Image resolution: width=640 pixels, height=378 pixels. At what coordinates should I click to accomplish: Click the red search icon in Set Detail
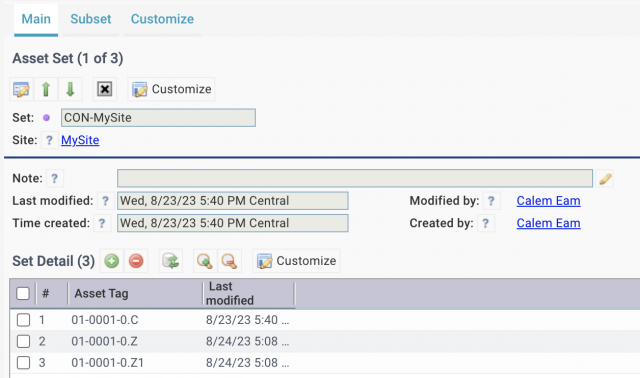(x=229, y=261)
